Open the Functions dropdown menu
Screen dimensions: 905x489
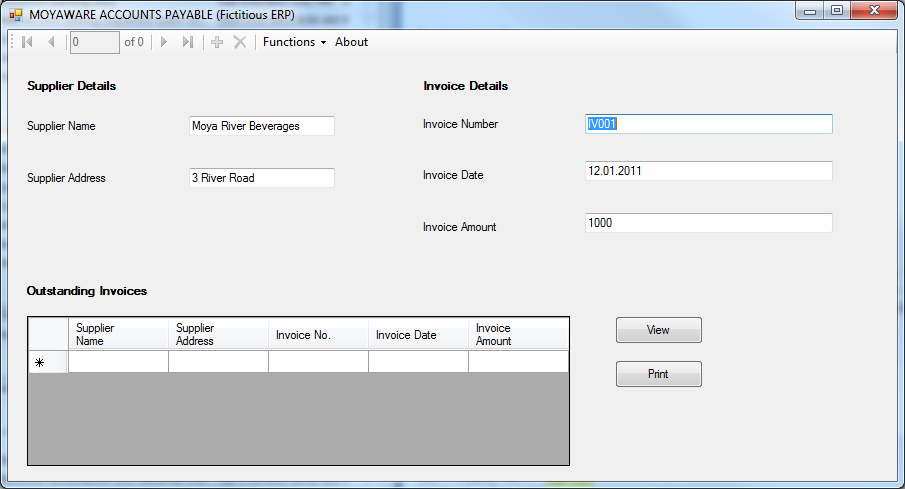[294, 42]
